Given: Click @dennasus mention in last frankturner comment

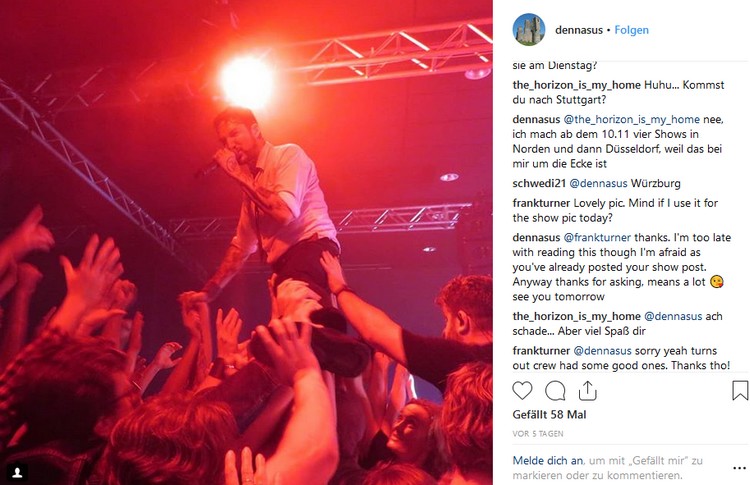Looking at the screenshot, I should (x=602, y=351).
